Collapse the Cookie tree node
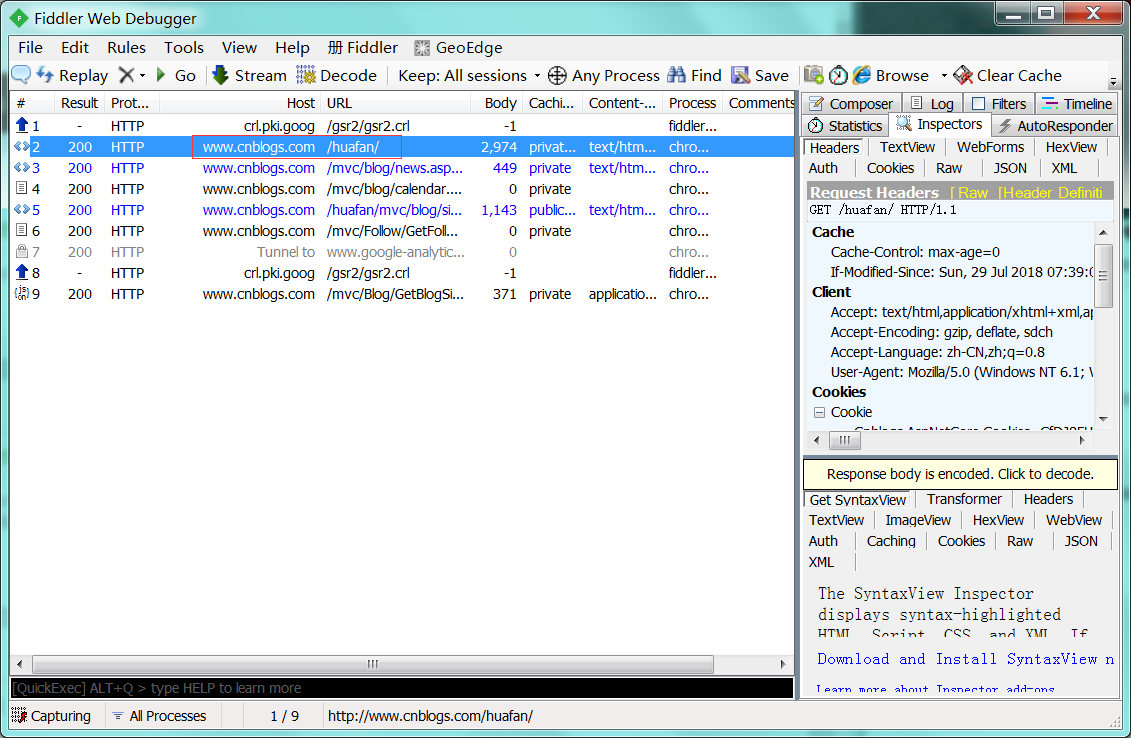The image size is (1131, 738). 819,413
